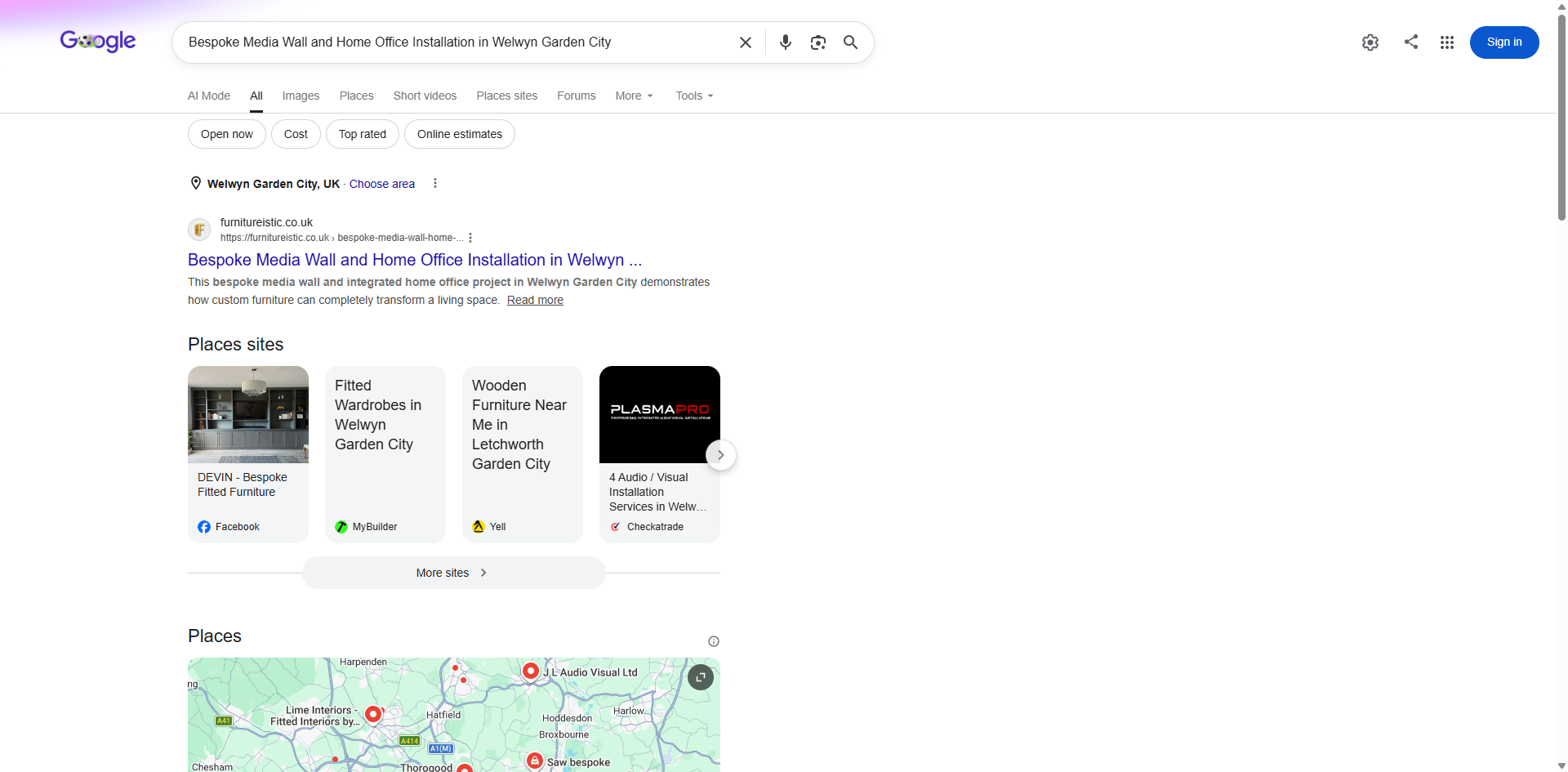Clear the search query with the X icon
The width and height of the screenshot is (1568, 772).
745,42
